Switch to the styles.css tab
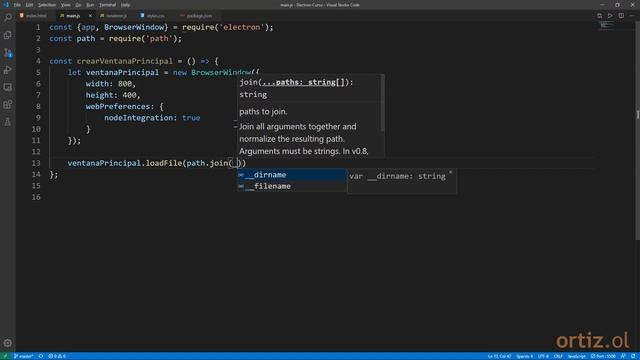Image resolution: width=640 pixels, height=360 pixels. click(x=156, y=16)
